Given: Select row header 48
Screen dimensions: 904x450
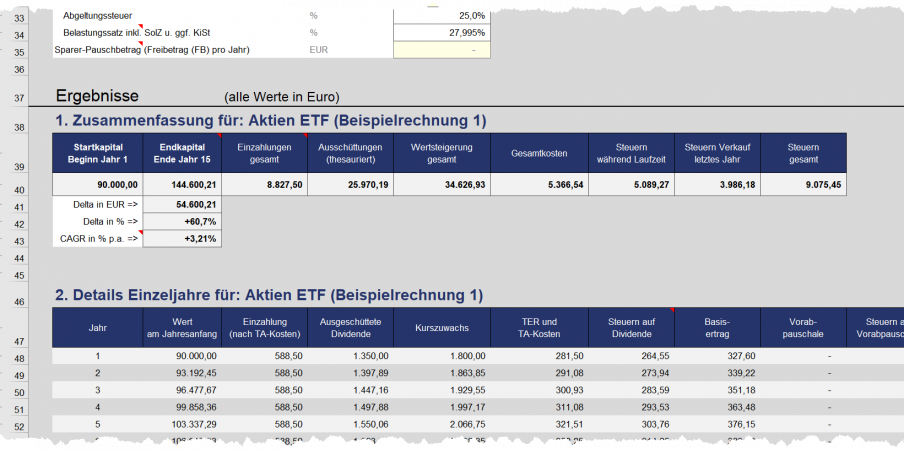Looking at the screenshot, I should [x=19, y=358].
